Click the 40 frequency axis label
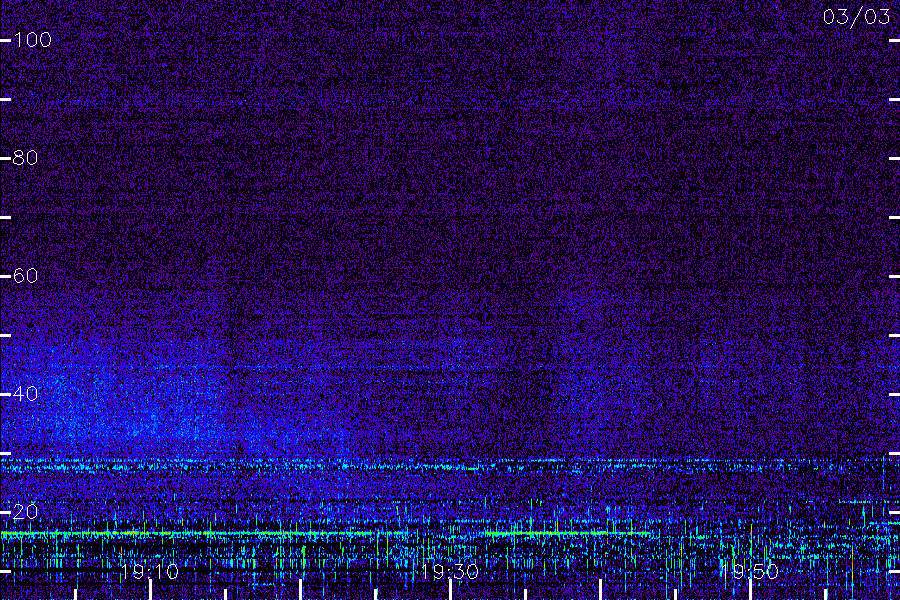The width and height of the screenshot is (900, 600). point(25,394)
